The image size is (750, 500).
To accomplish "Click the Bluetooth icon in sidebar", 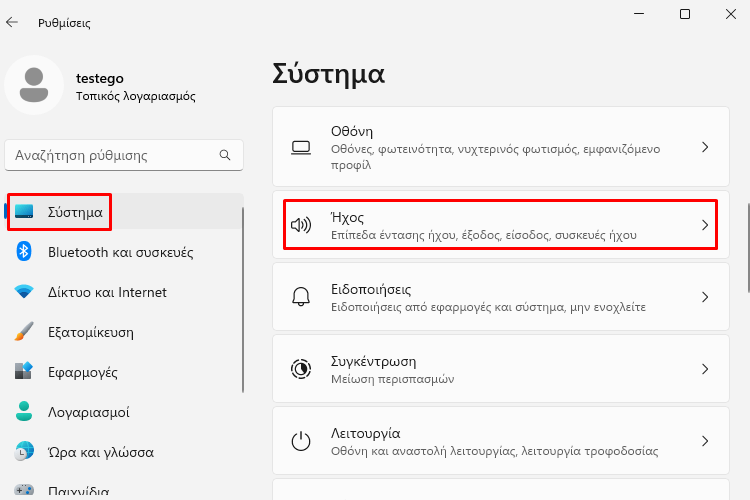I will 23,251.
